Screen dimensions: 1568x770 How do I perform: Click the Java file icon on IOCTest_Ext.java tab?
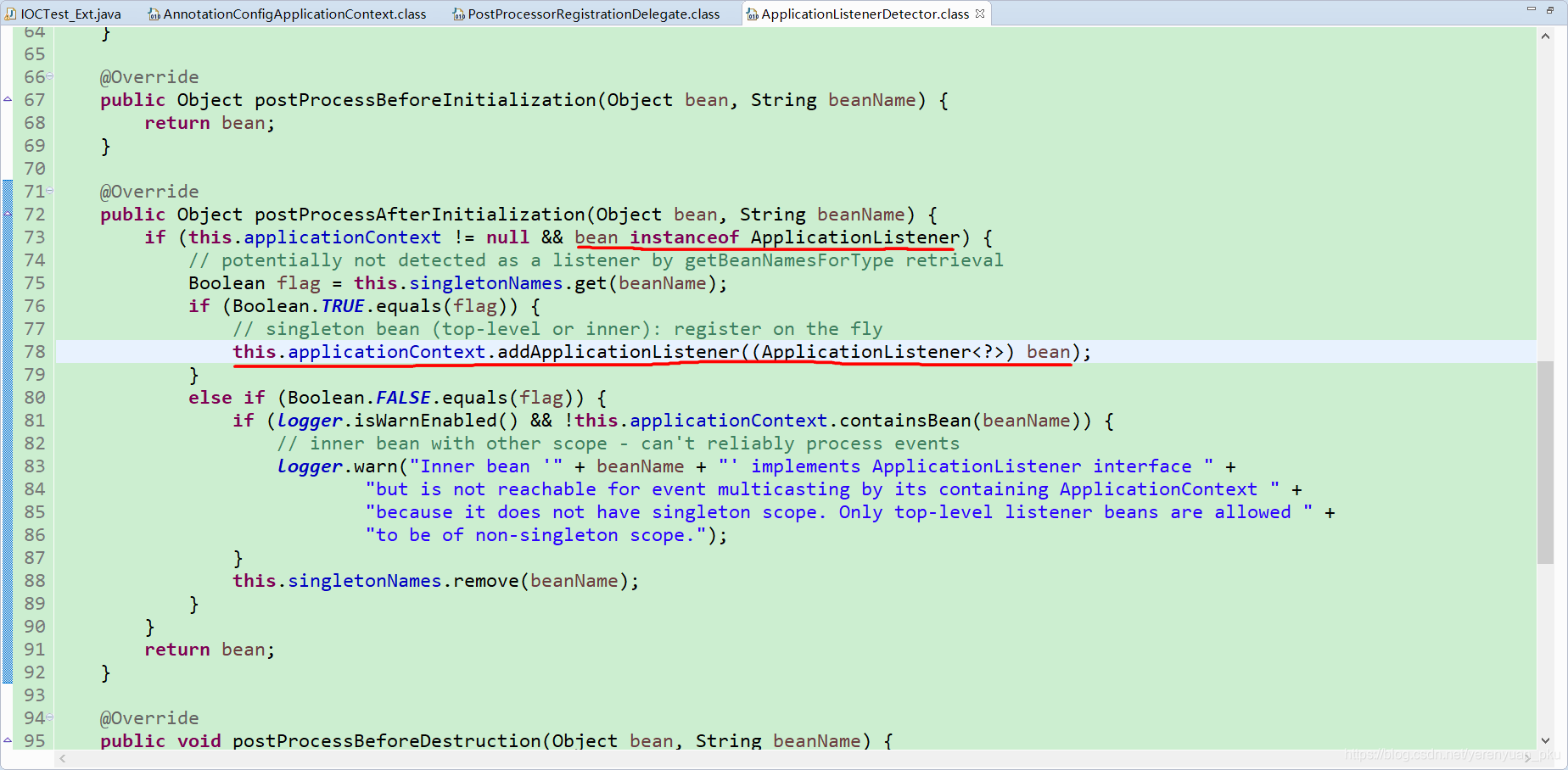11,14
